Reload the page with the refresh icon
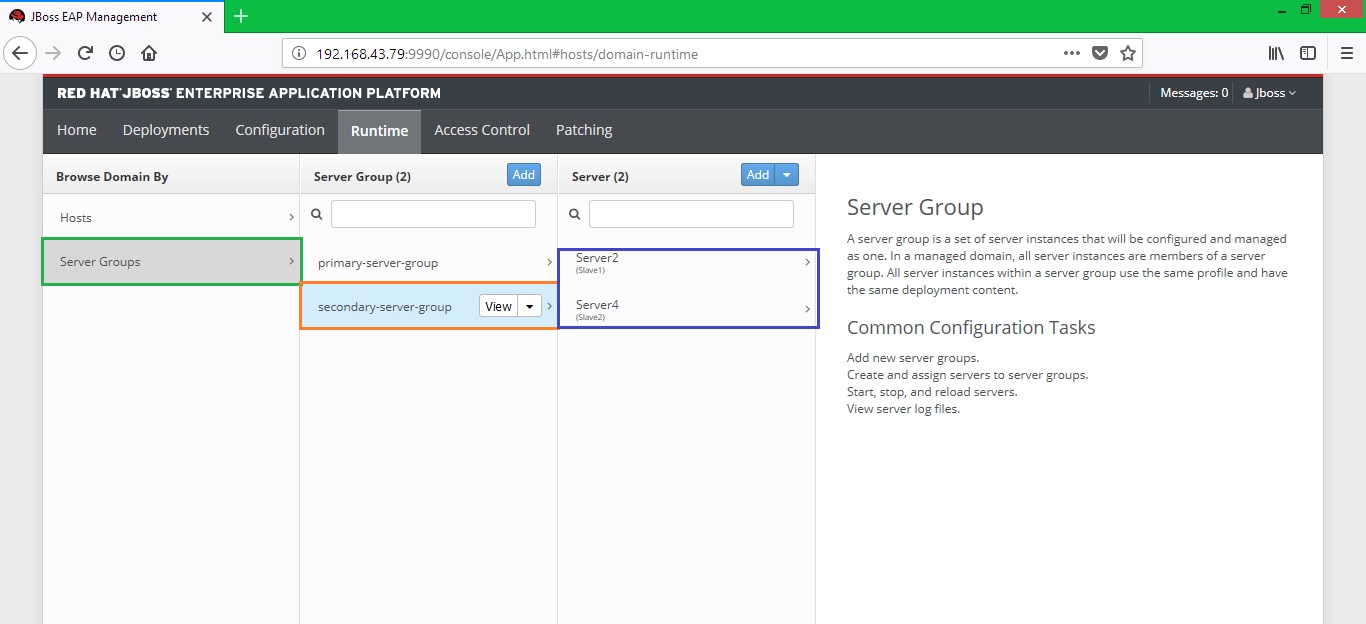 85,54
